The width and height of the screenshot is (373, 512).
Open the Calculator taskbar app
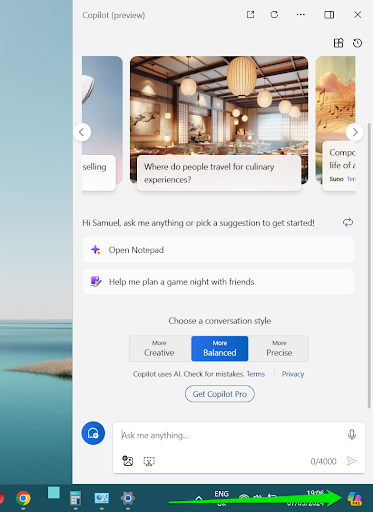pyautogui.click(x=75, y=499)
